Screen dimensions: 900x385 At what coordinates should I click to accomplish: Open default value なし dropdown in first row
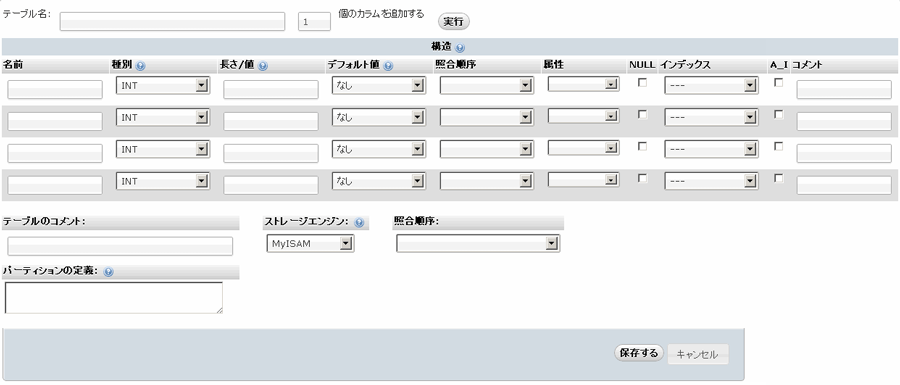(379, 85)
